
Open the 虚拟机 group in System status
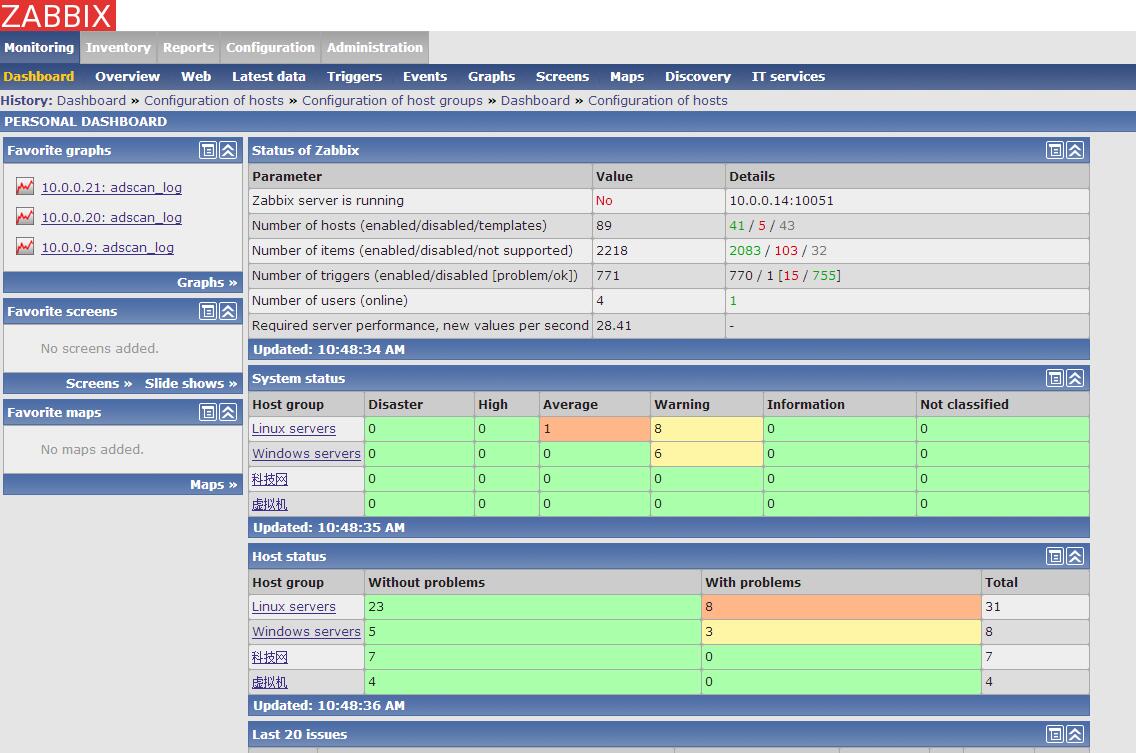click(269, 503)
